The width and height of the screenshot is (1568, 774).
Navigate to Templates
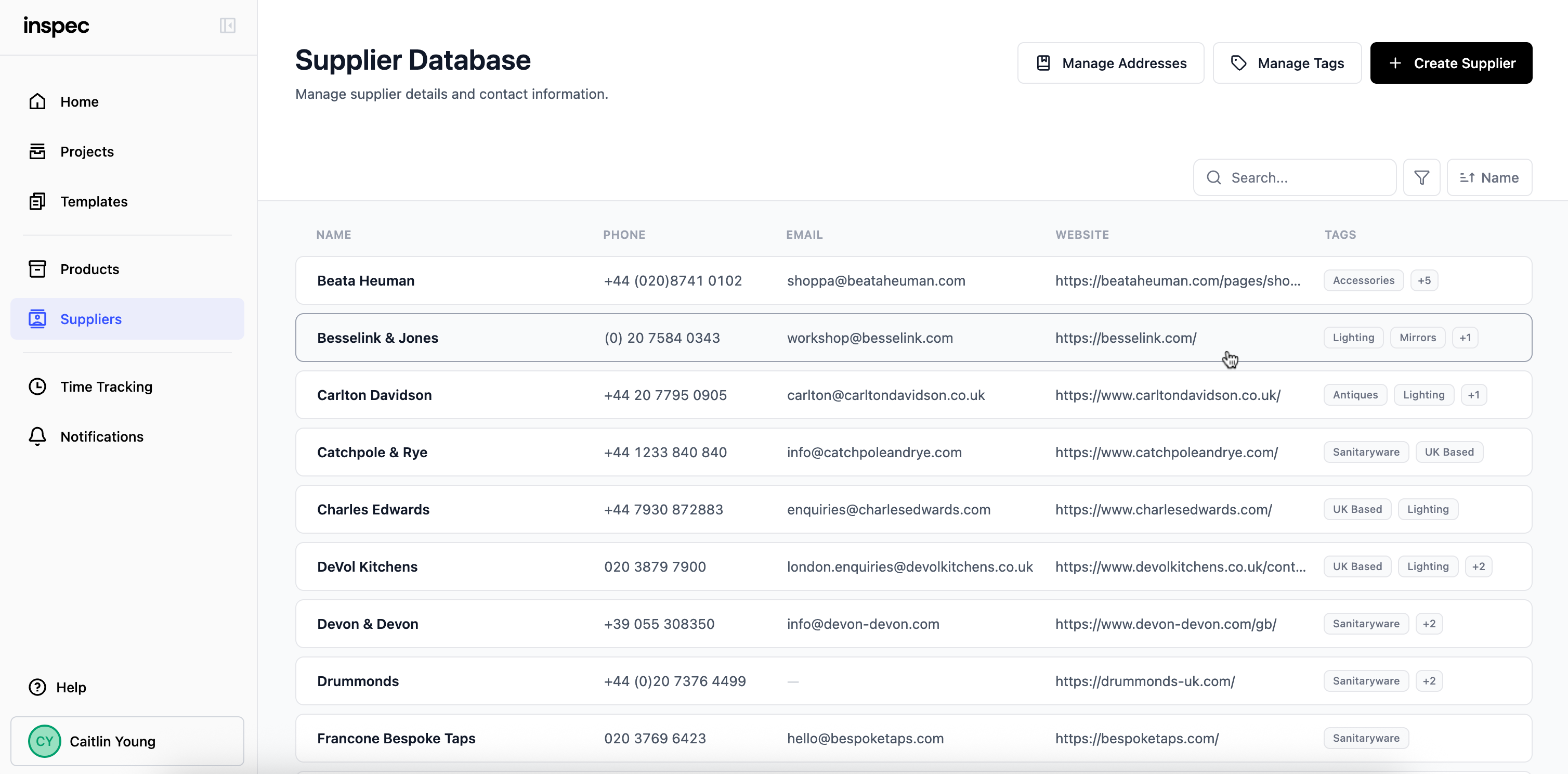[x=127, y=202]
